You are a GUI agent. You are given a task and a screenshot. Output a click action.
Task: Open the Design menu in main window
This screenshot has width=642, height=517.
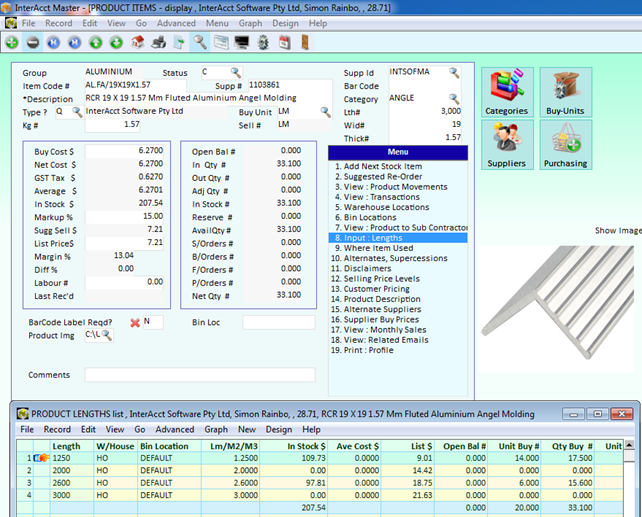pyautogui.click(x=285, y=23)
